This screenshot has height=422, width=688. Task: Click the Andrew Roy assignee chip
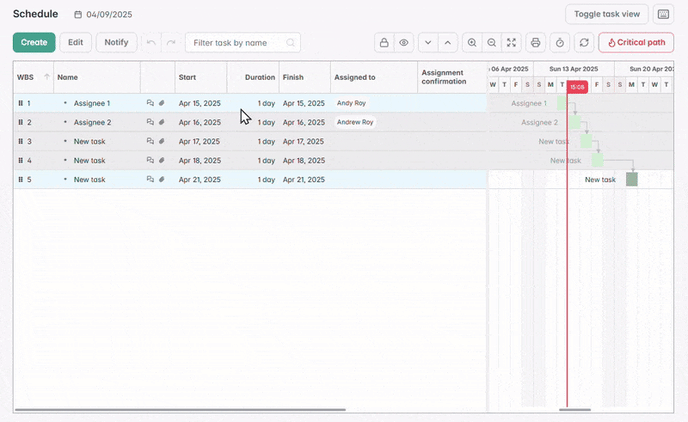coord(355,122)
